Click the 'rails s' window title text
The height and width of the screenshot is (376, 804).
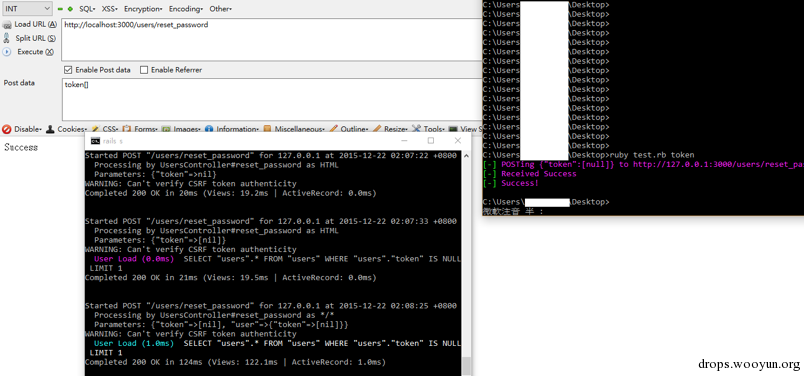tap(113, 141)
